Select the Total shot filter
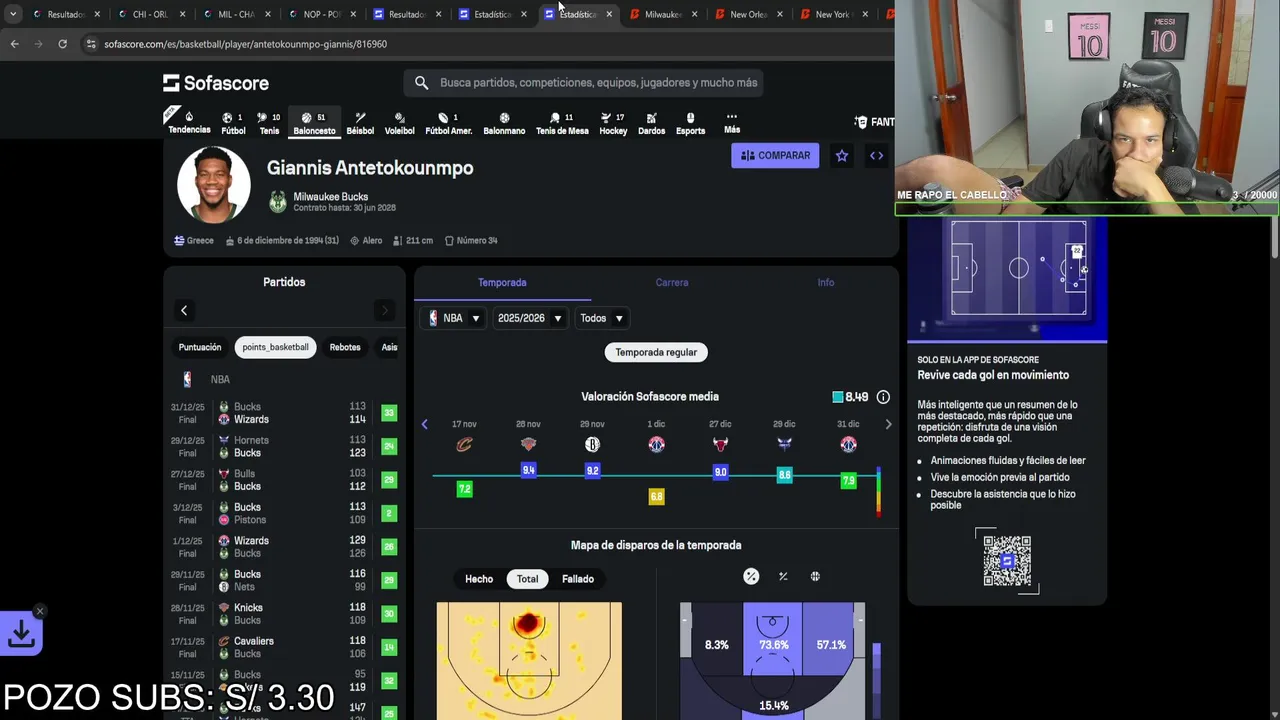The height and width of the screenshot is (720, 1280). (x=527, y=579)
